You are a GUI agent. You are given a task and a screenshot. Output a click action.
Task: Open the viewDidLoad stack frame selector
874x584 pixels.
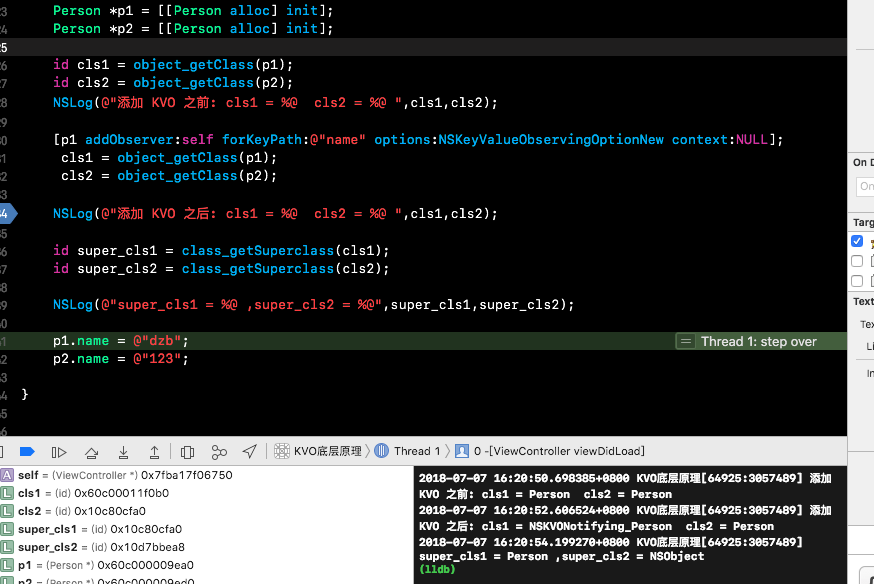coord(550,451)
